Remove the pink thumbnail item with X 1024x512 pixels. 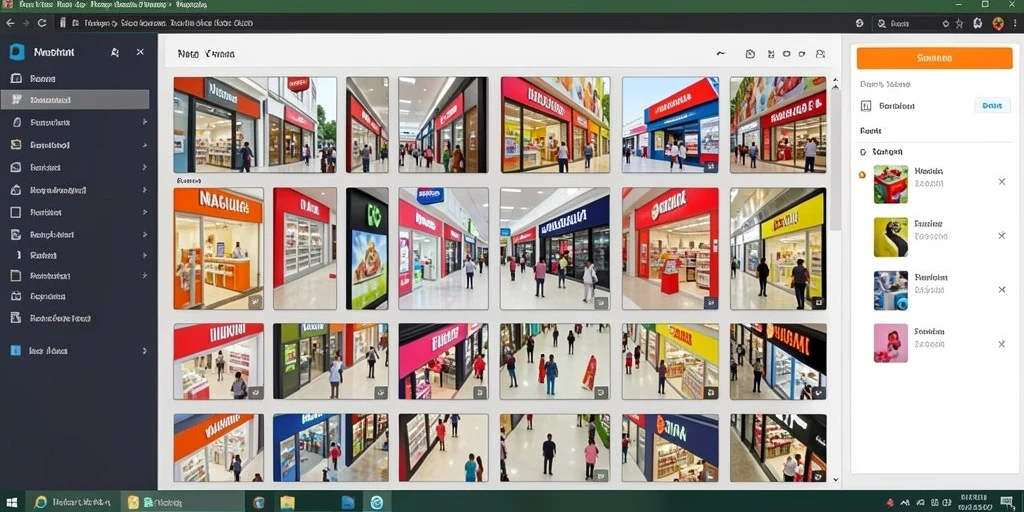(x=1002, y=344)
